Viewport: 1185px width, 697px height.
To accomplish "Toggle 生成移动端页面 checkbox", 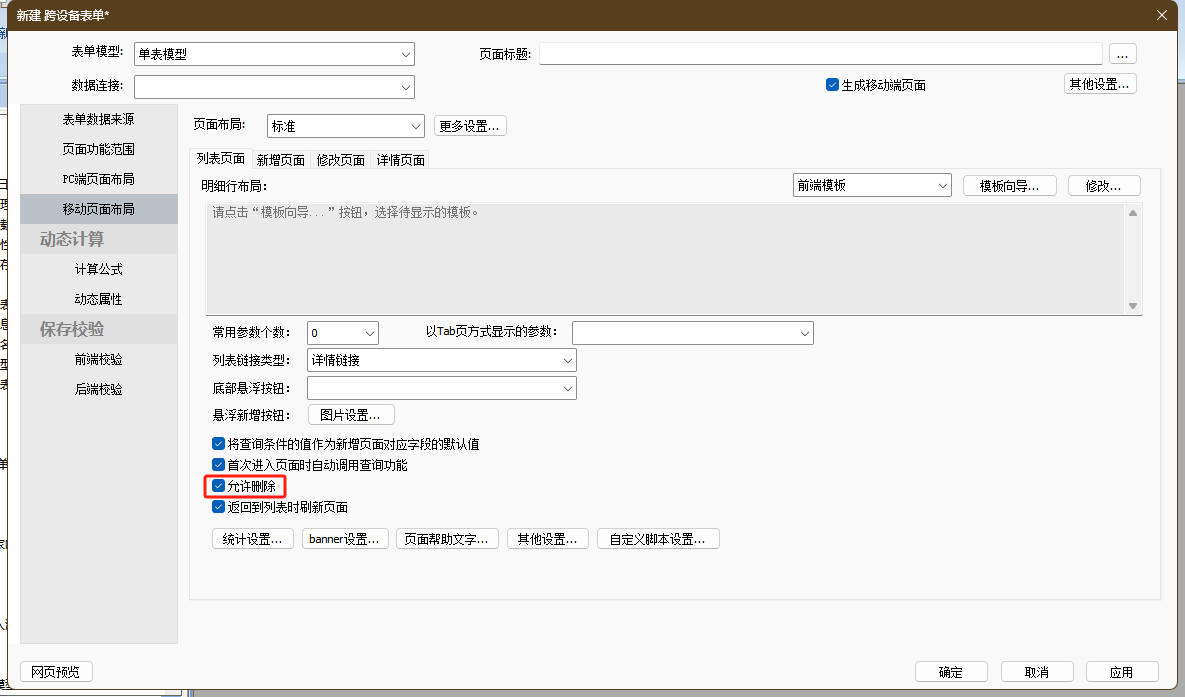I will click(x=832, y=85).
